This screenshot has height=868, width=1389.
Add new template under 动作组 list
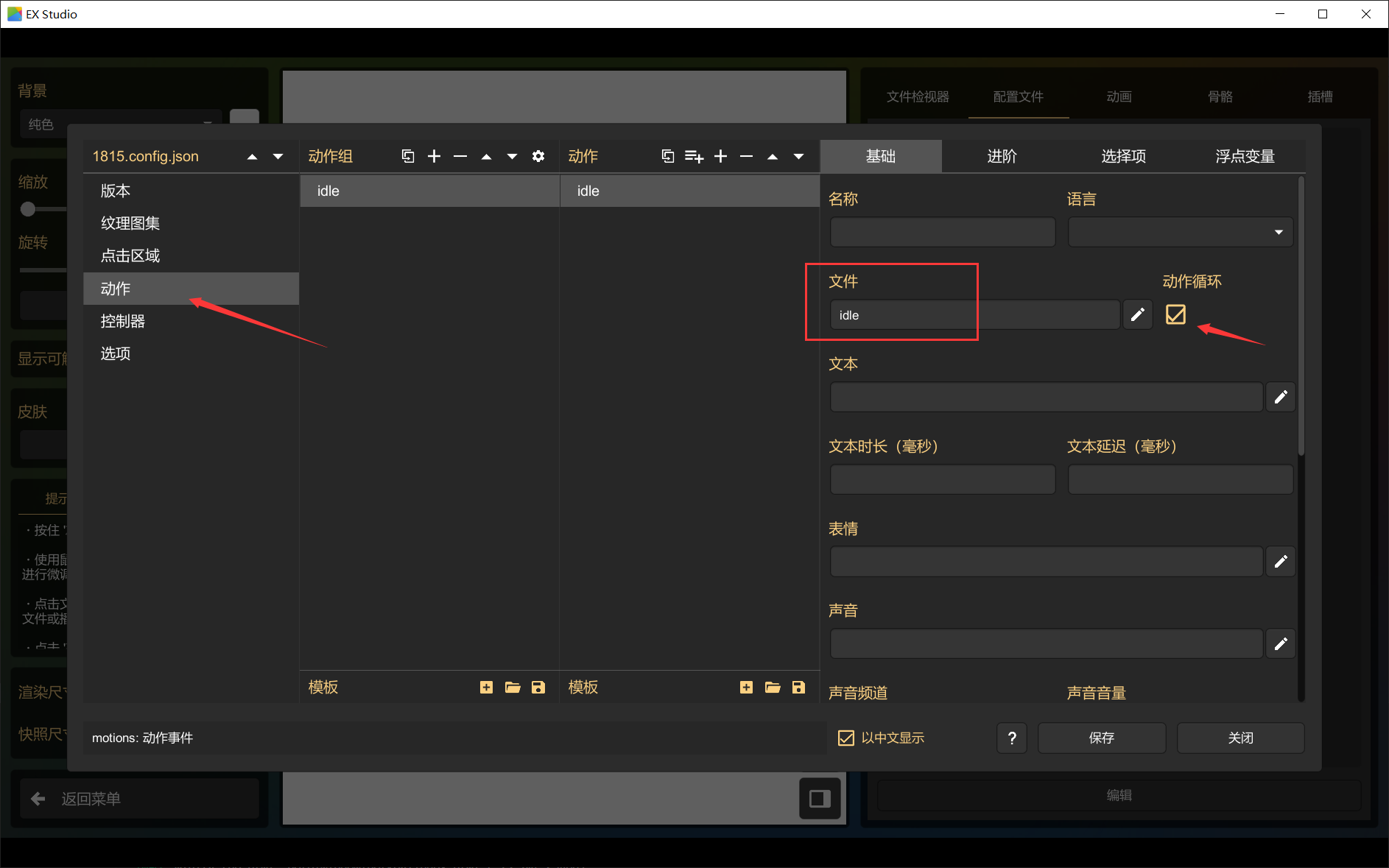click(x=486, y=687)
